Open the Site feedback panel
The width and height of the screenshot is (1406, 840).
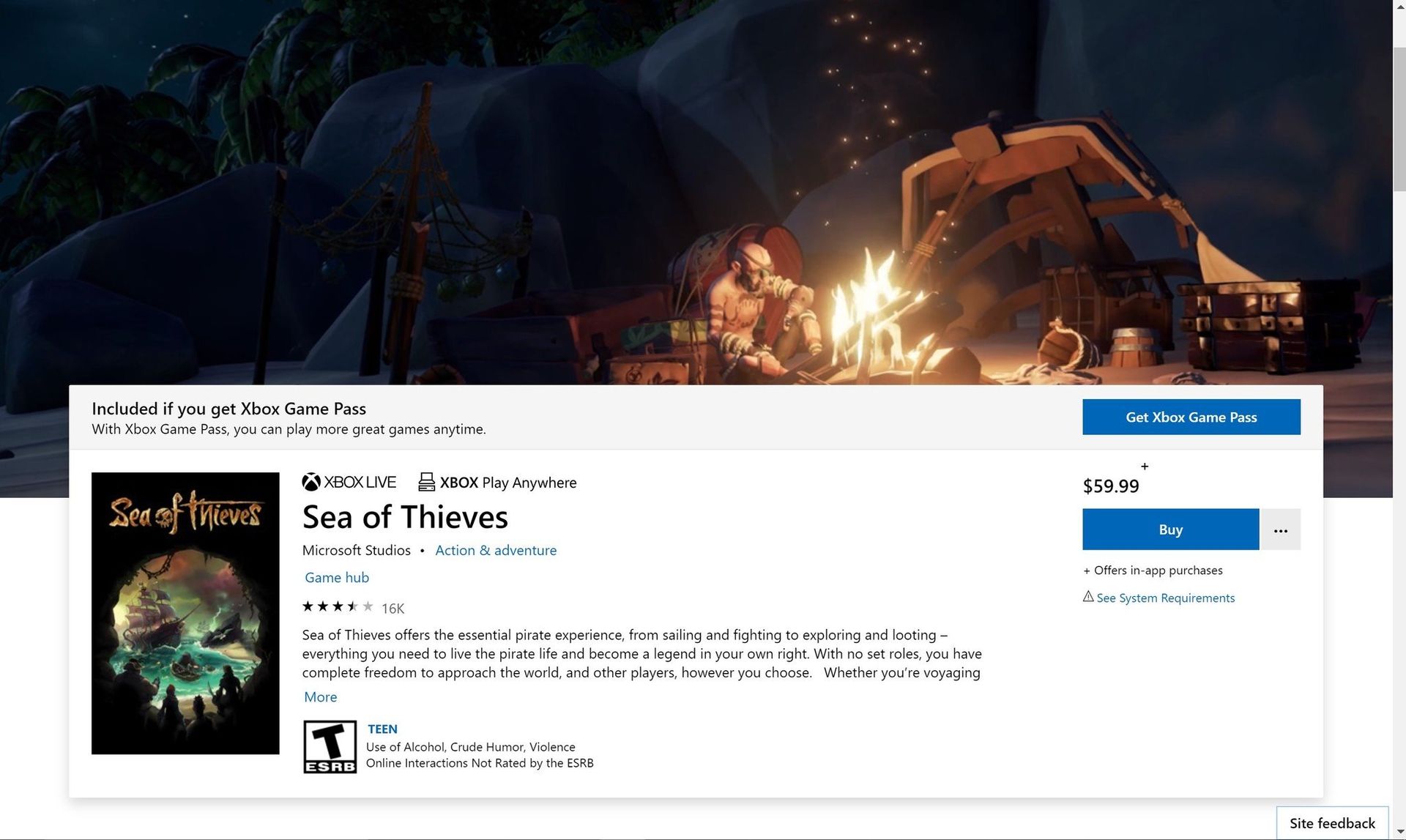coord(1333,823)
